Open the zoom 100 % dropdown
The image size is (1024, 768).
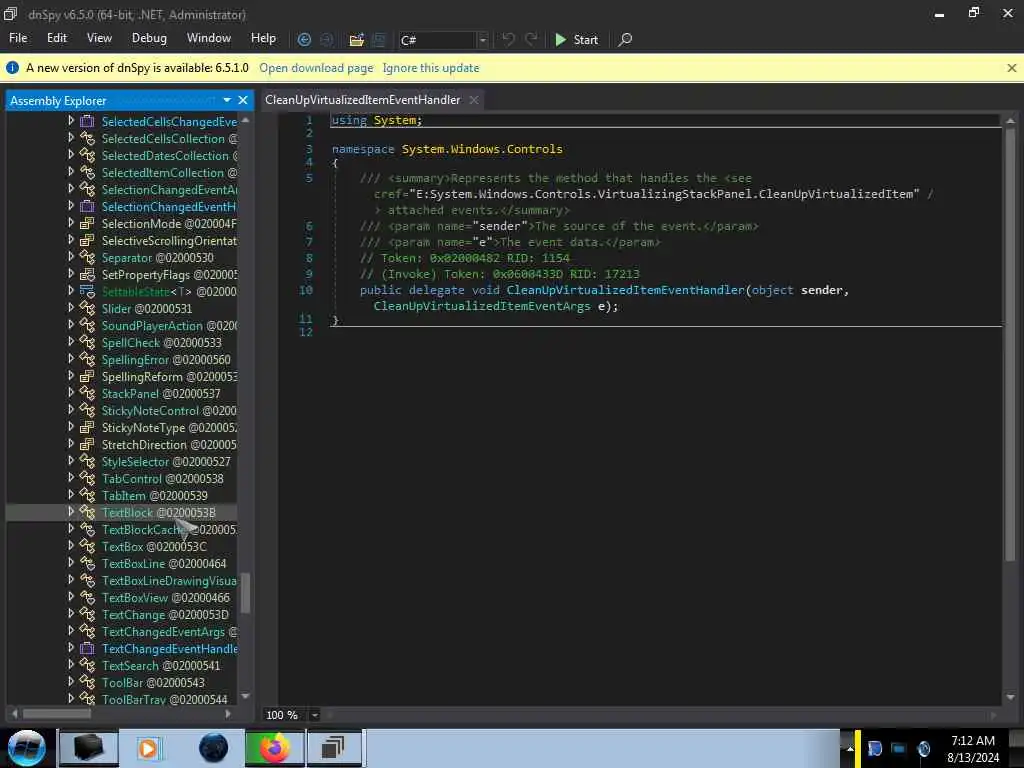(x=314, y=715)
